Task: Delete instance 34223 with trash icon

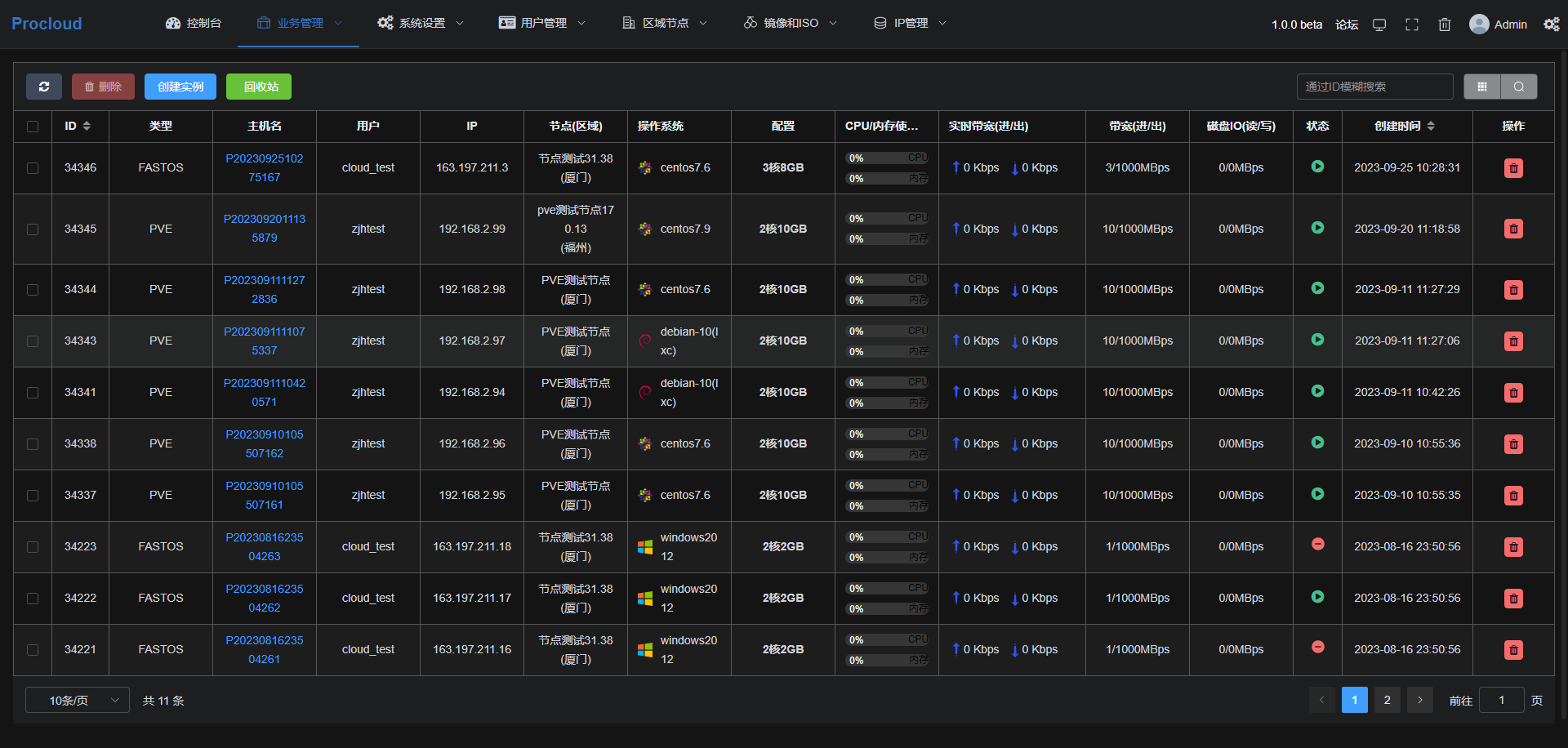Action: [x=1513, y=547]
